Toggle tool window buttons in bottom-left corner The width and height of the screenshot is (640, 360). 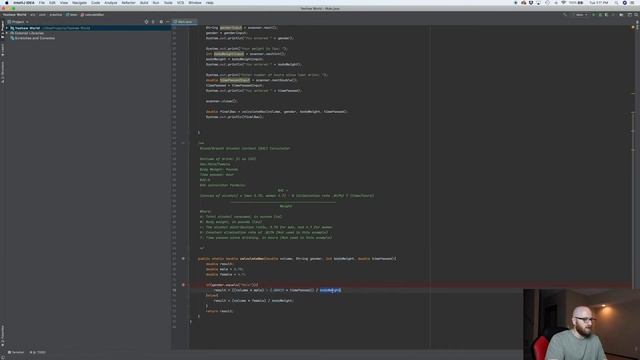tap(3, 358)
